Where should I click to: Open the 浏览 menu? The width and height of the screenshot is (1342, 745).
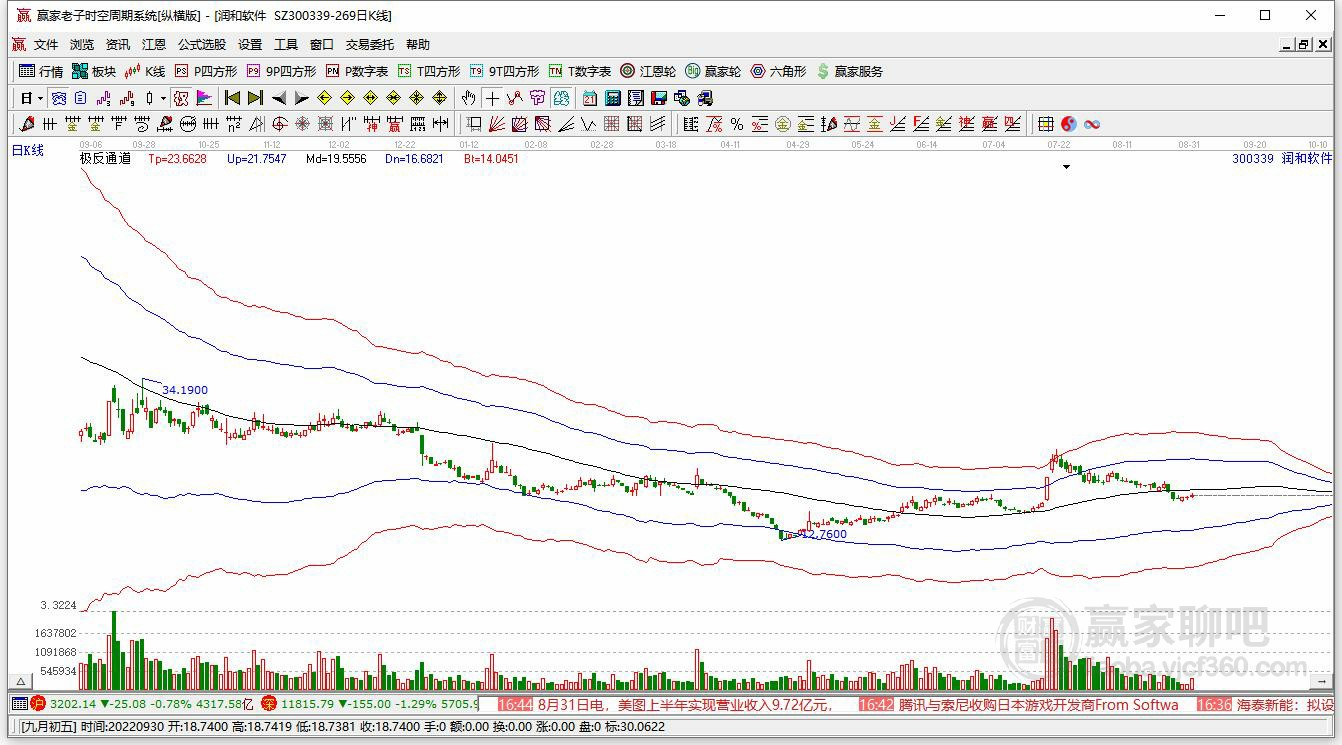click(82, 45)
